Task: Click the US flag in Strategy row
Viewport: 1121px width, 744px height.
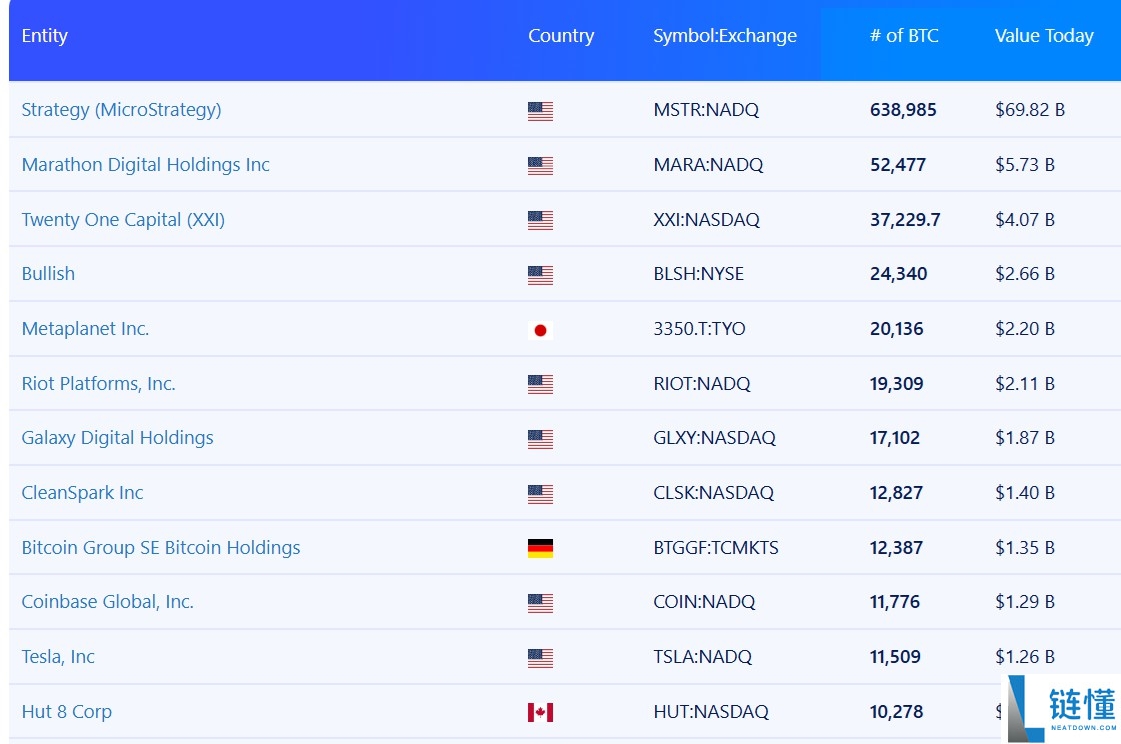Action: (540, 111)
